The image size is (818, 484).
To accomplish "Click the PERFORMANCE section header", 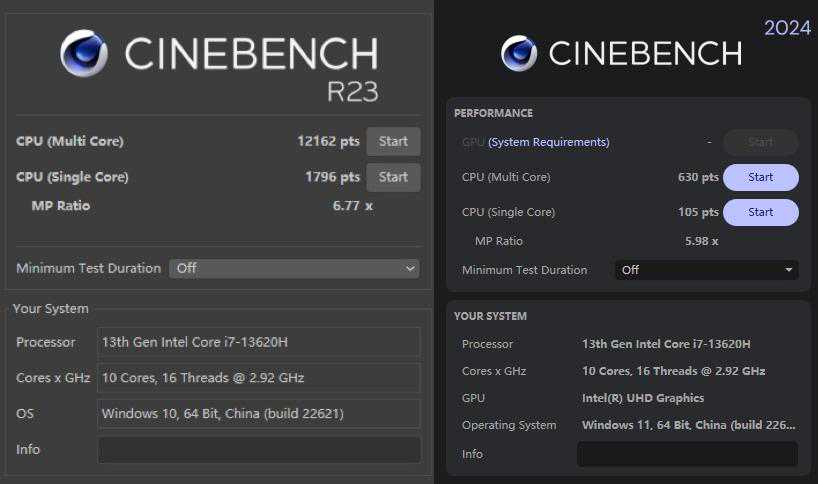I will point(493,113).
